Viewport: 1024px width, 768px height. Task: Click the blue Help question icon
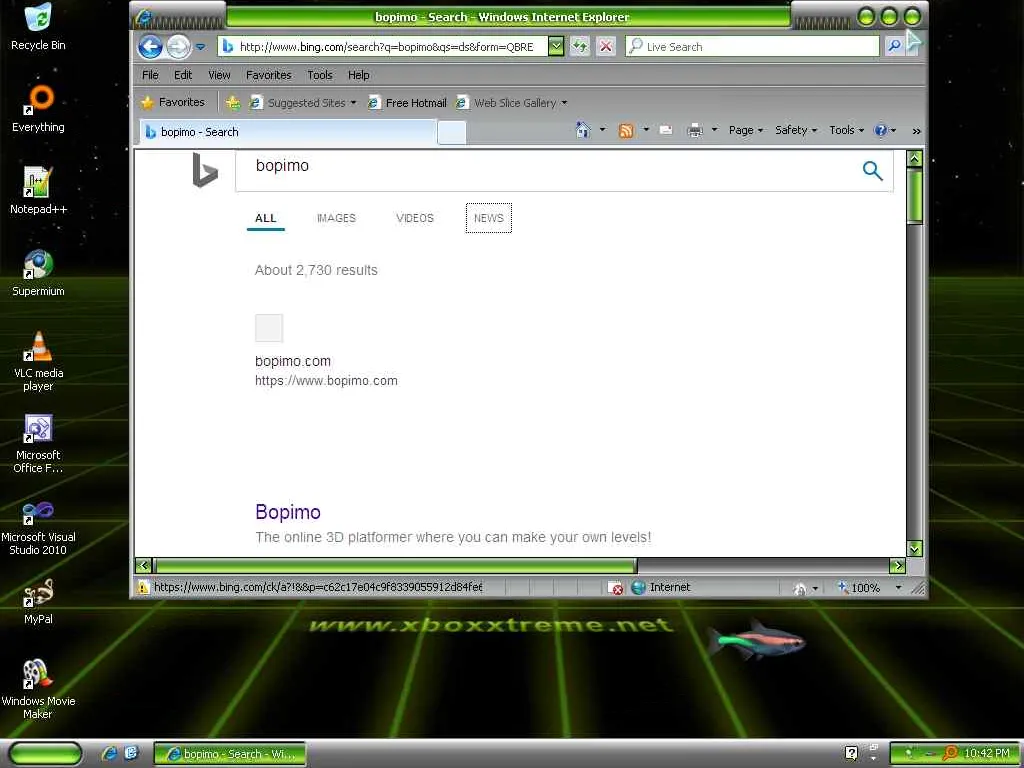tap(880, 131)
